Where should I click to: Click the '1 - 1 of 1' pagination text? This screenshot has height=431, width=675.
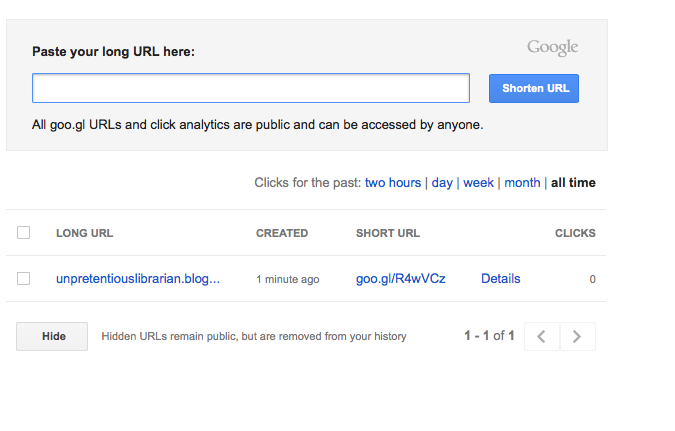(x=489, y=336)
